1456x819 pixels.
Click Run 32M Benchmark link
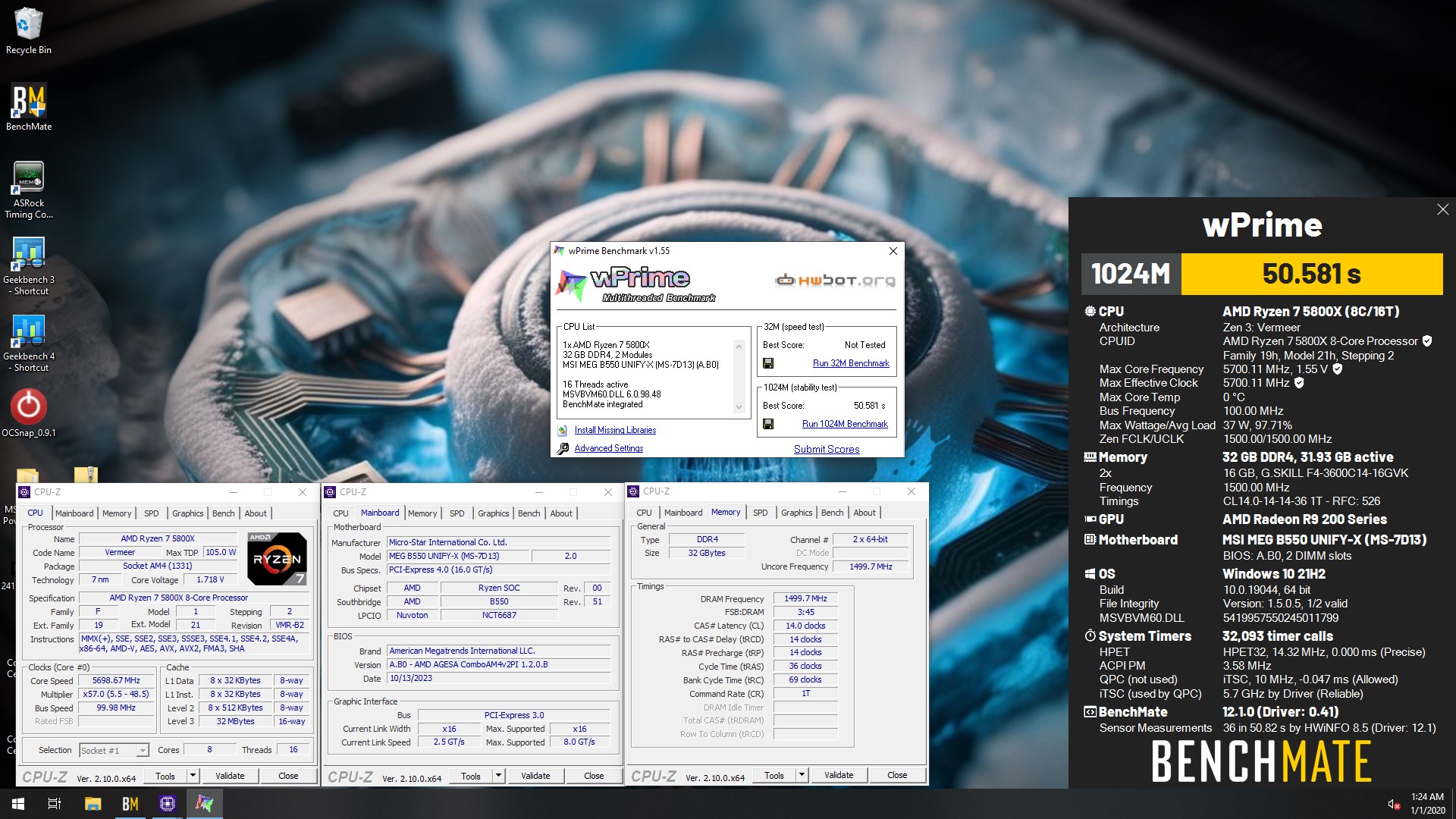point(851,363)
